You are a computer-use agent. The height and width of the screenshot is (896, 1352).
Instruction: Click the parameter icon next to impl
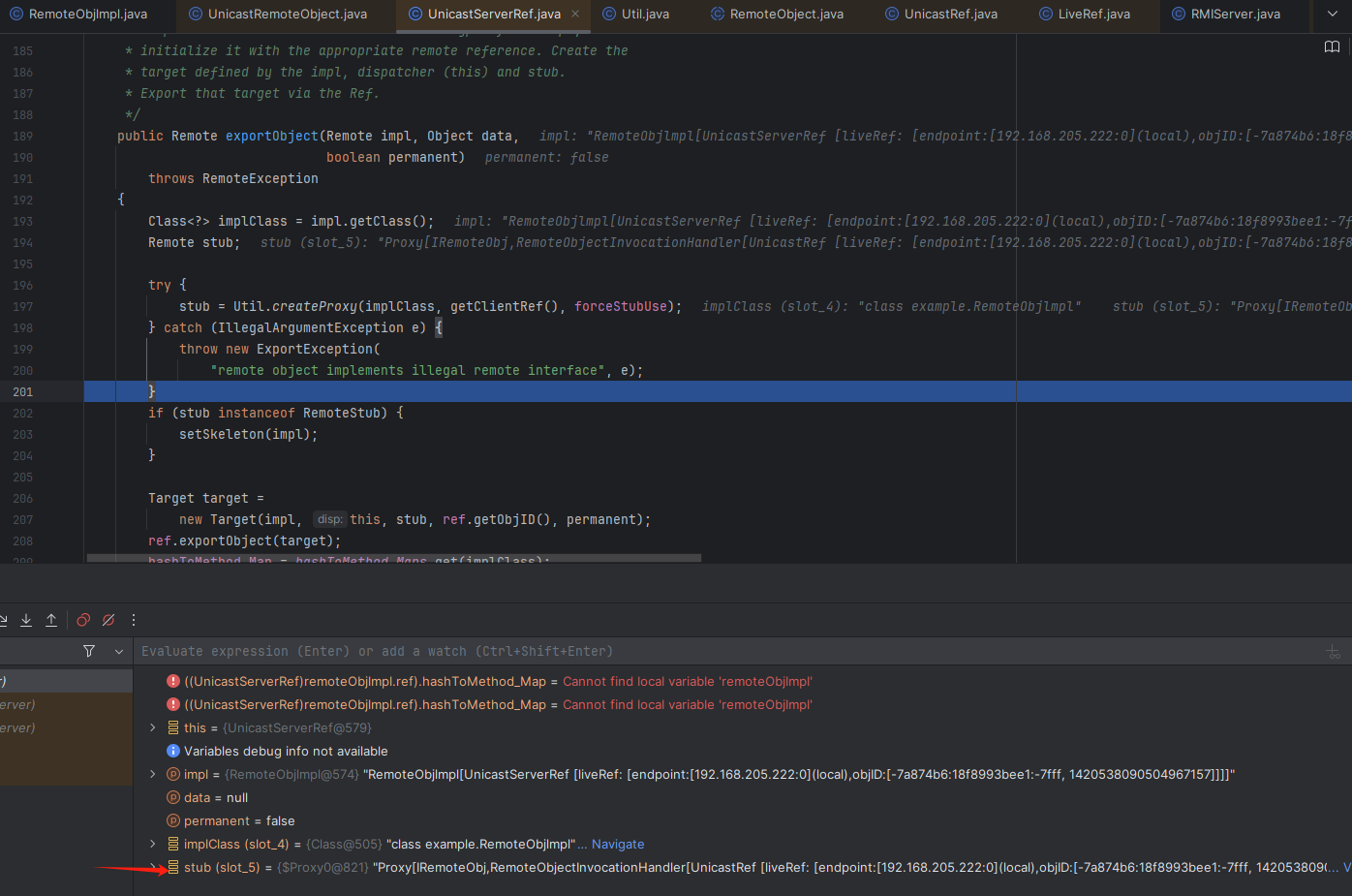[x=173, y=774]
